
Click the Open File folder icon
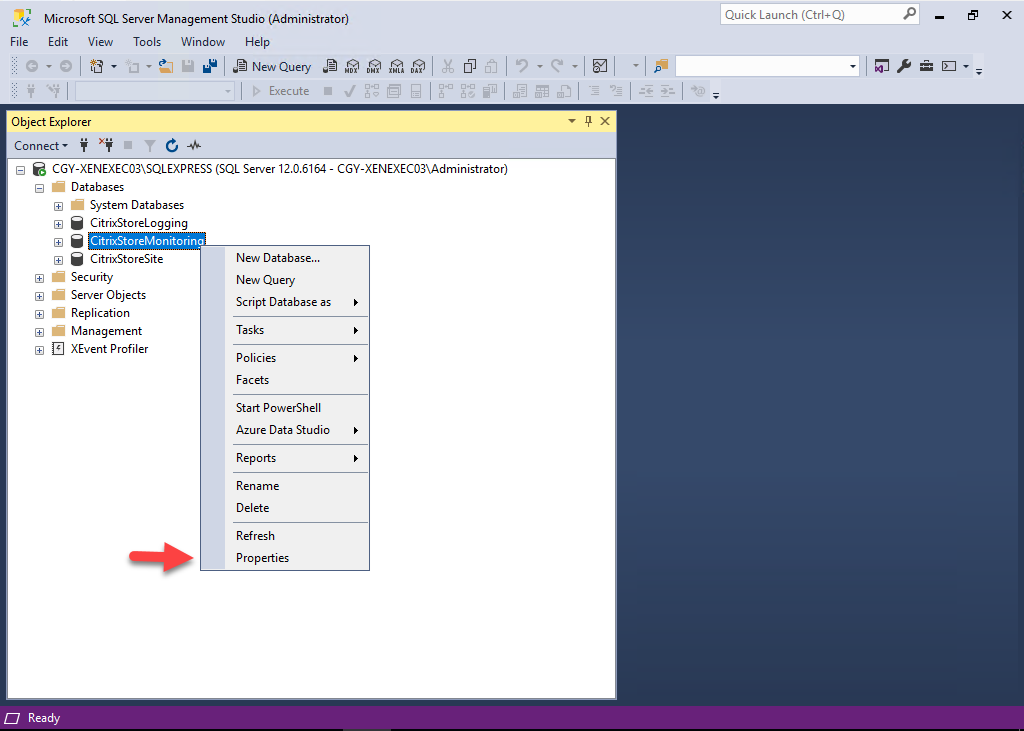tap(166, 66)
